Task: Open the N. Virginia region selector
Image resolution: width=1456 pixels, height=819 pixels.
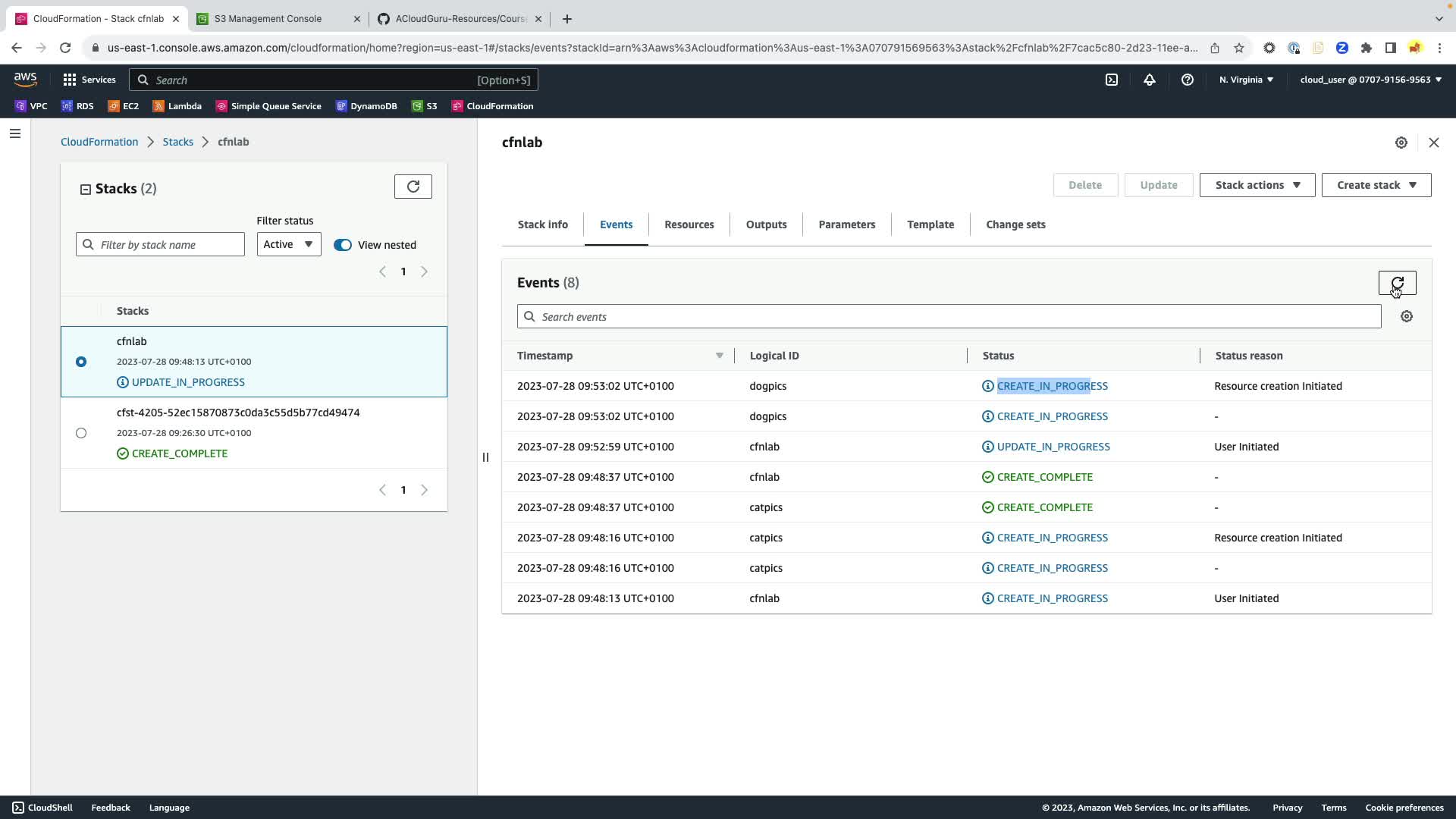Action: click(1246, 80)
